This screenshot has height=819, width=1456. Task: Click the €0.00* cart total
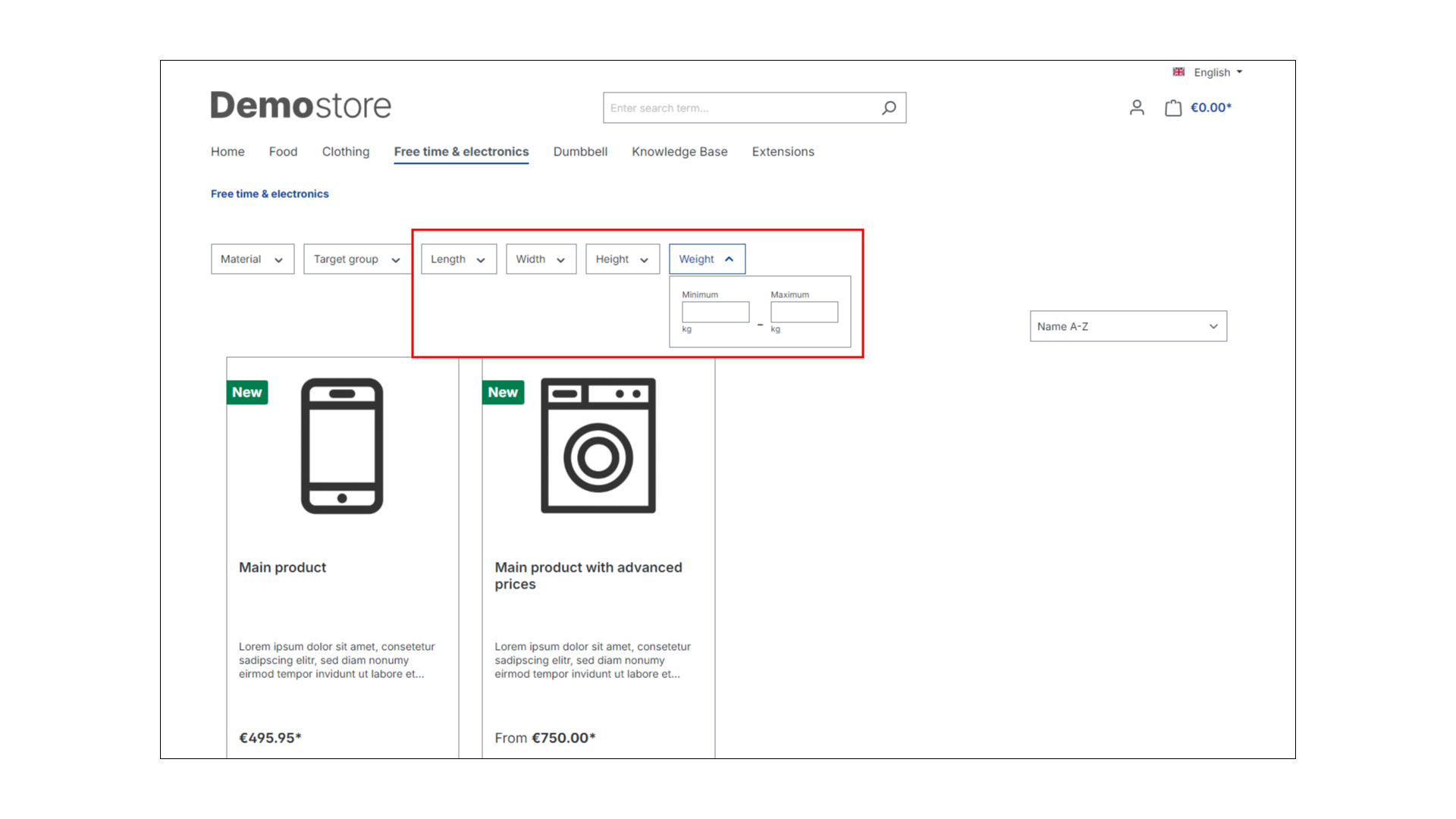click(x=1211, y=108)
